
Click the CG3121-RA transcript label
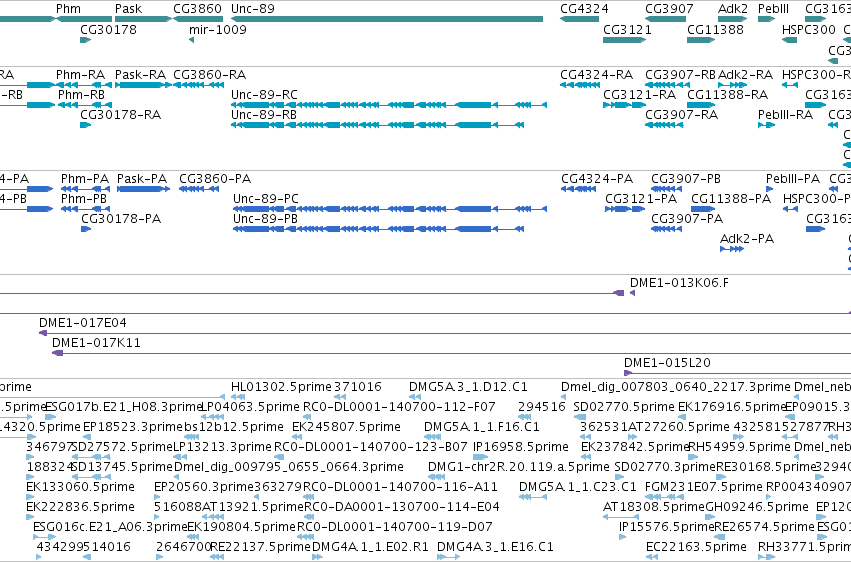(639, 94)
